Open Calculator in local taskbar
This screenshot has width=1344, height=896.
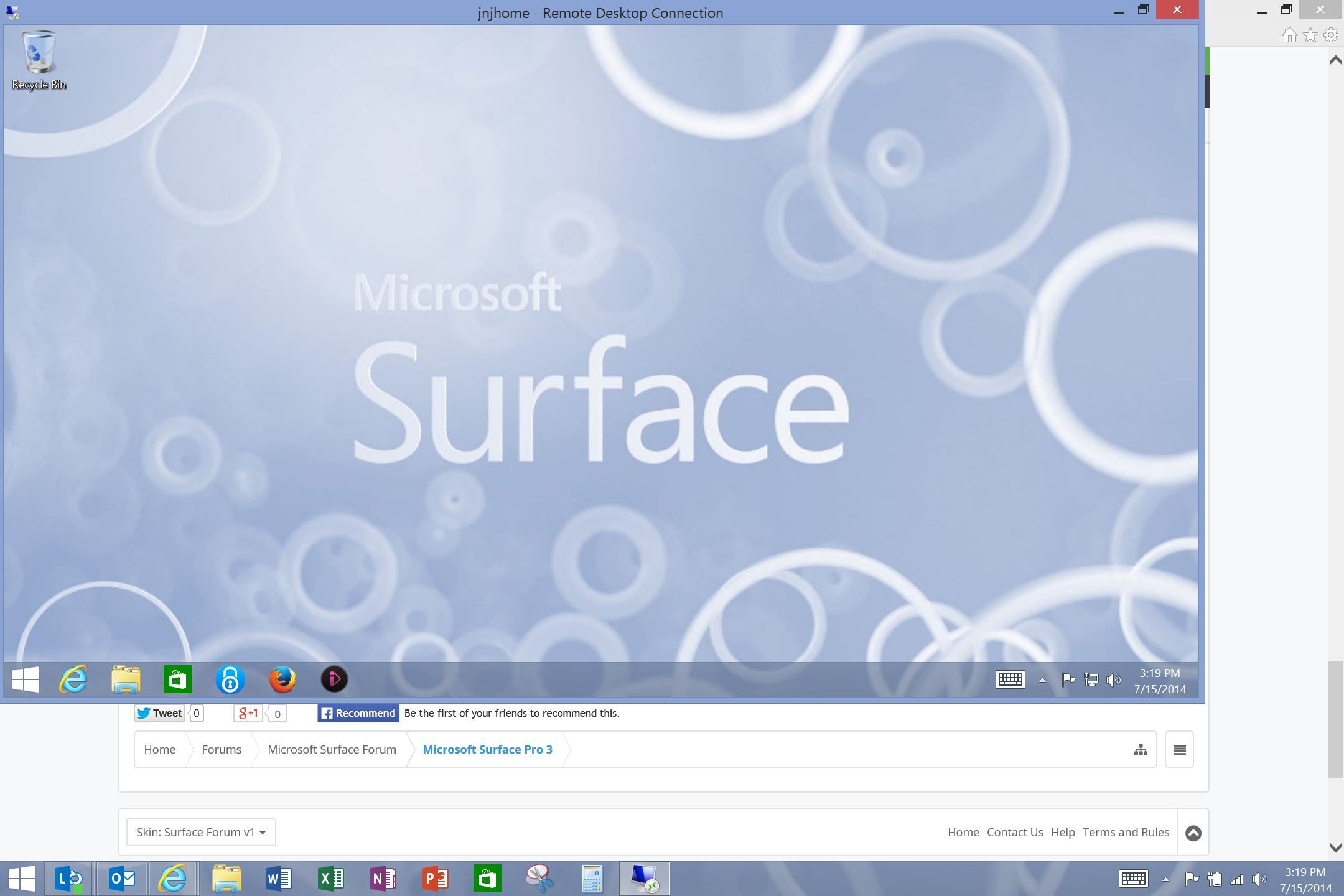click(592, 879)
